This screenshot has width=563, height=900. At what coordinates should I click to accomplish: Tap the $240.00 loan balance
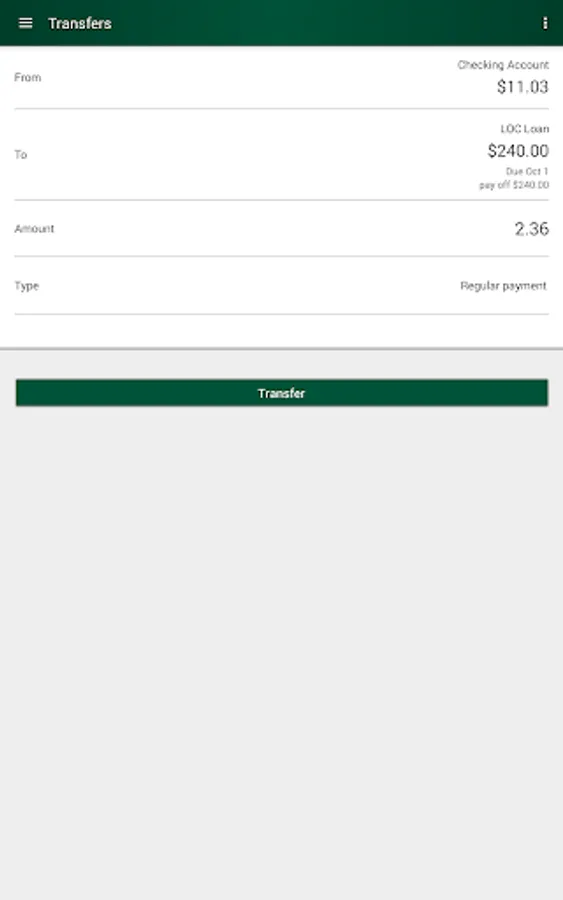click(518, 151)
